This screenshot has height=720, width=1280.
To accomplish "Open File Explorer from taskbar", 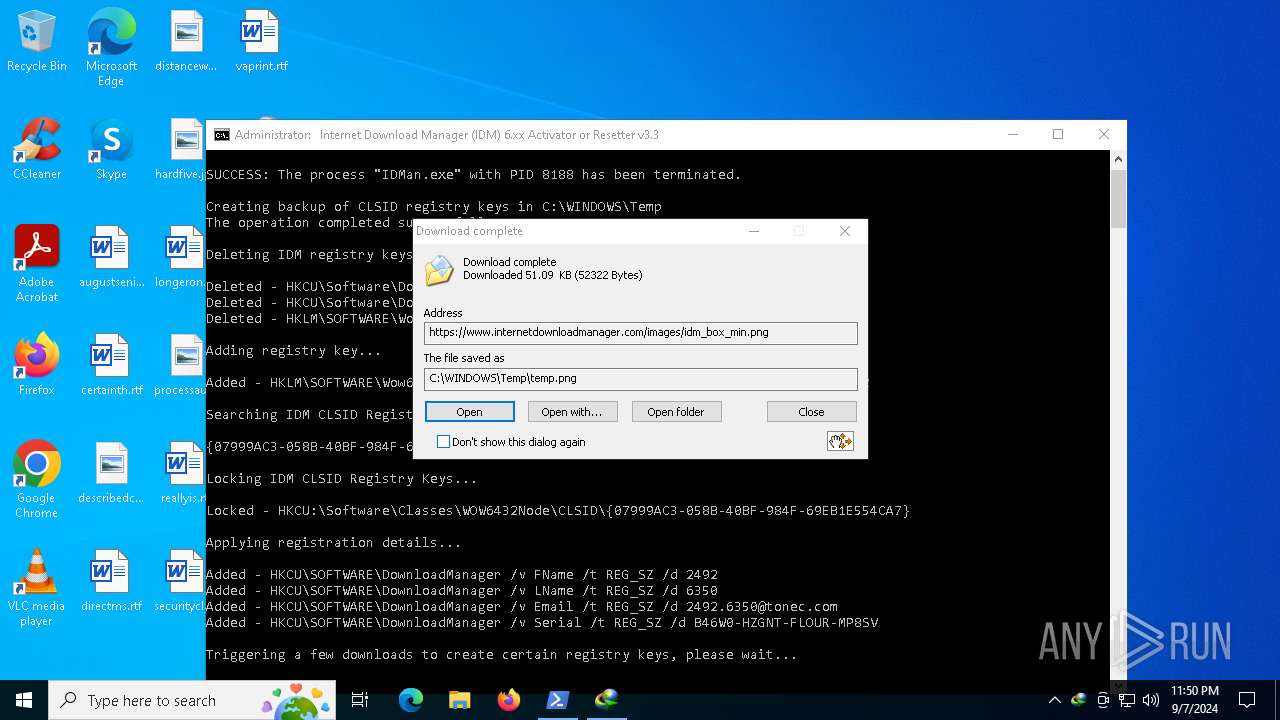I will [460, 700].
